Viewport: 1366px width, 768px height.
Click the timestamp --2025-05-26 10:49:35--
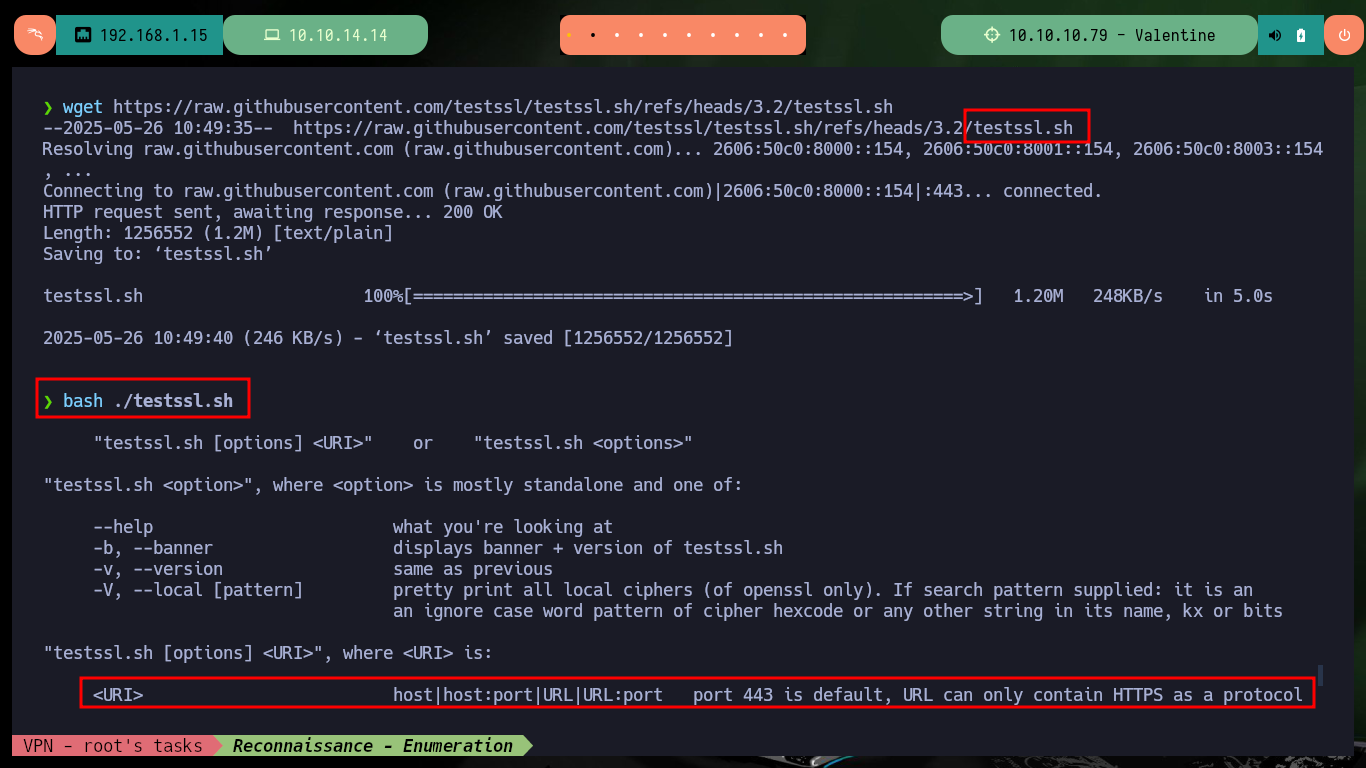157,128
